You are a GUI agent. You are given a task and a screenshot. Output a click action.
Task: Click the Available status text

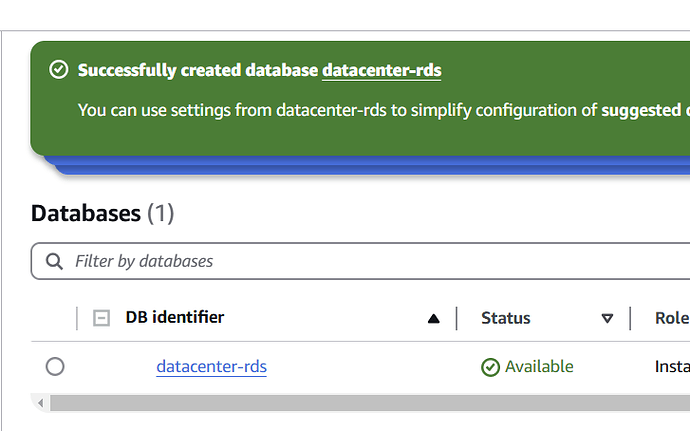tap(539, 367)
